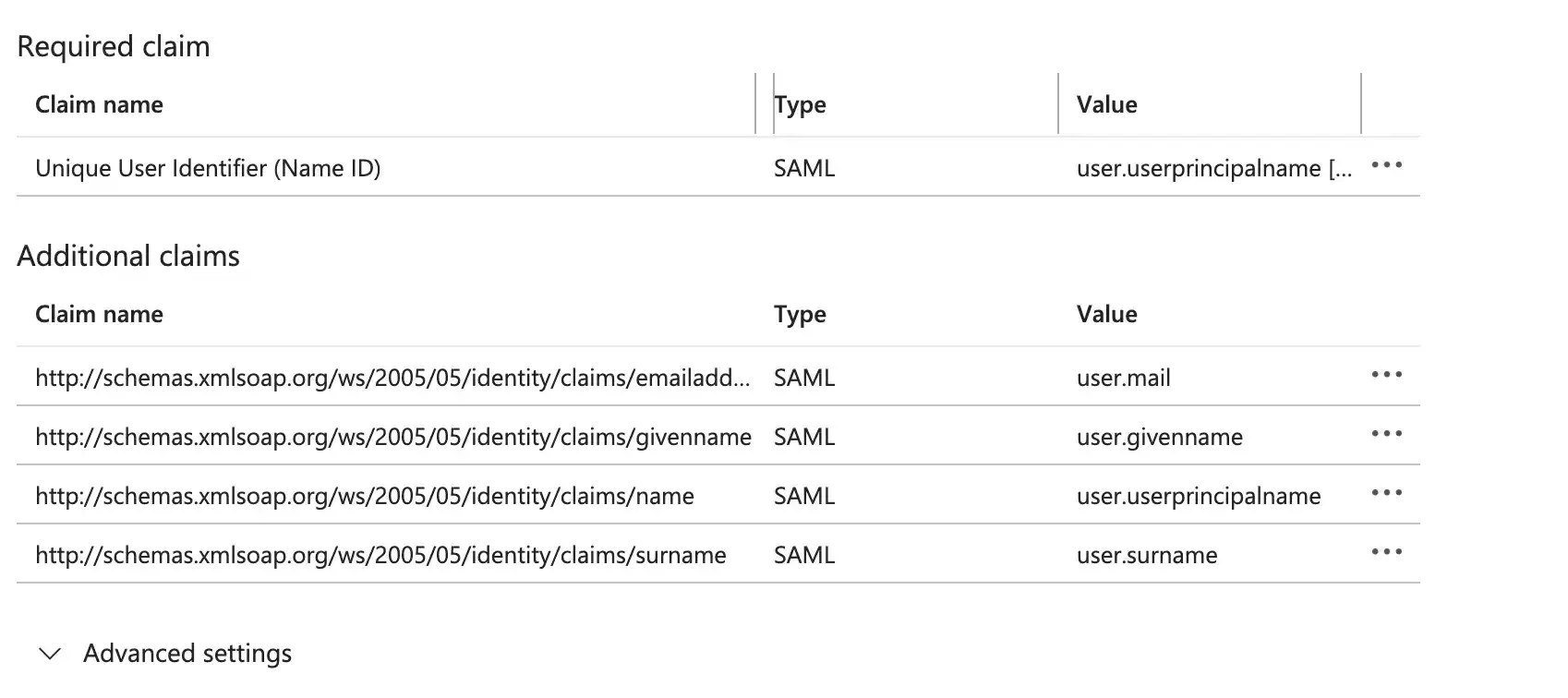The height and width of the screenshot is (698, 1568).
Task: Click Claim name header under Additional claims
Action: (x=99, y=315)
